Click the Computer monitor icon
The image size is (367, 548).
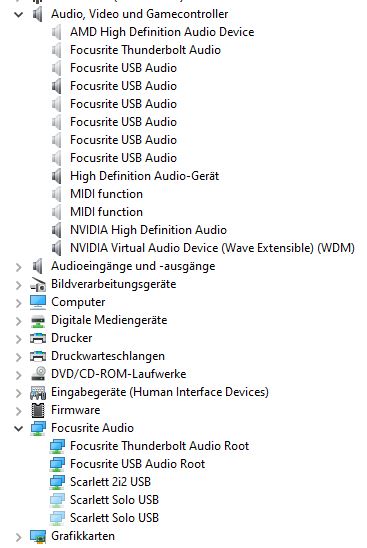pyautogui.click(x=38, y=302)
